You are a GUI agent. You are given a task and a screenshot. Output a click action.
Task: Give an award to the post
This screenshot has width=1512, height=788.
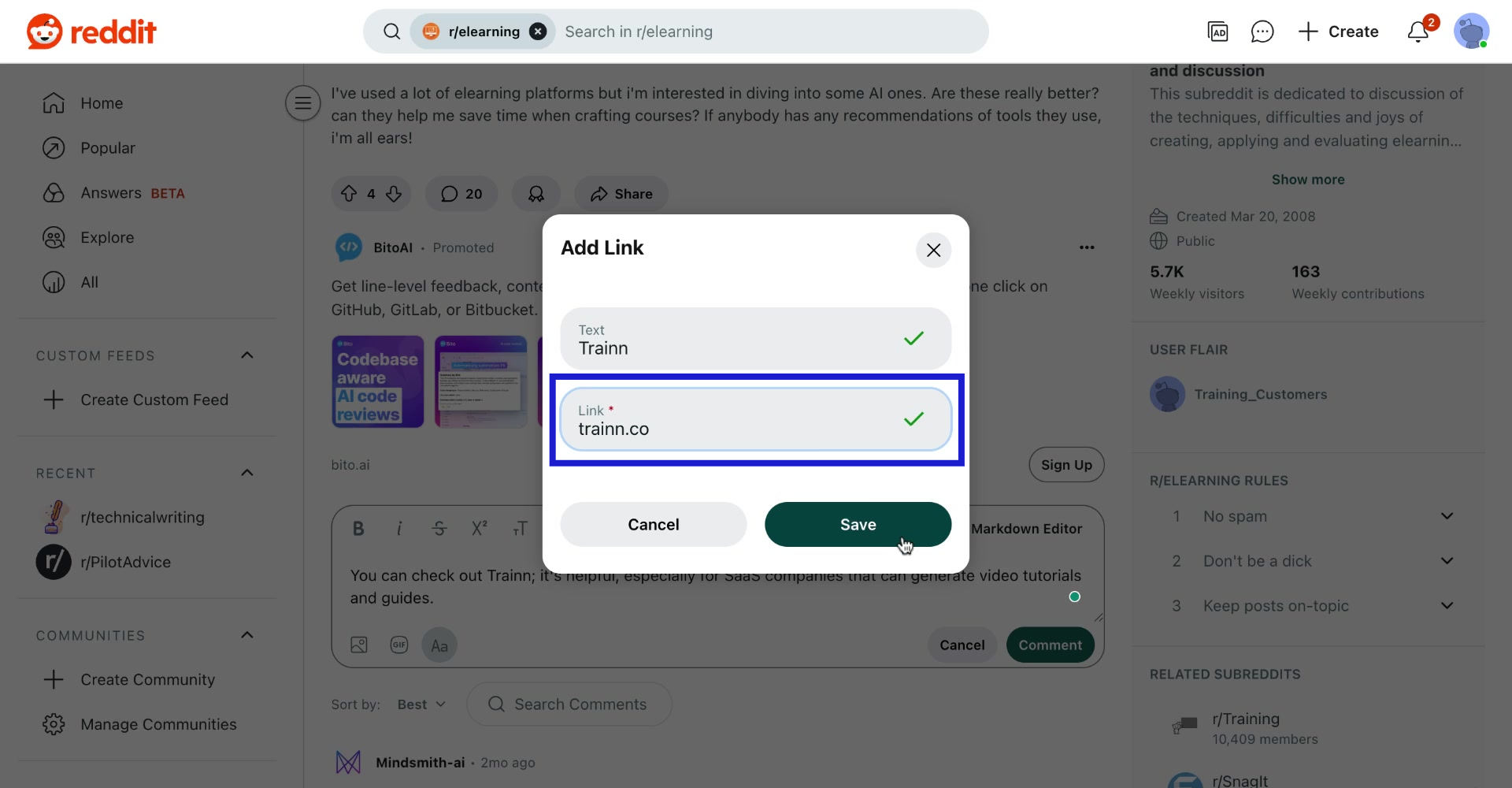point(535,194)
